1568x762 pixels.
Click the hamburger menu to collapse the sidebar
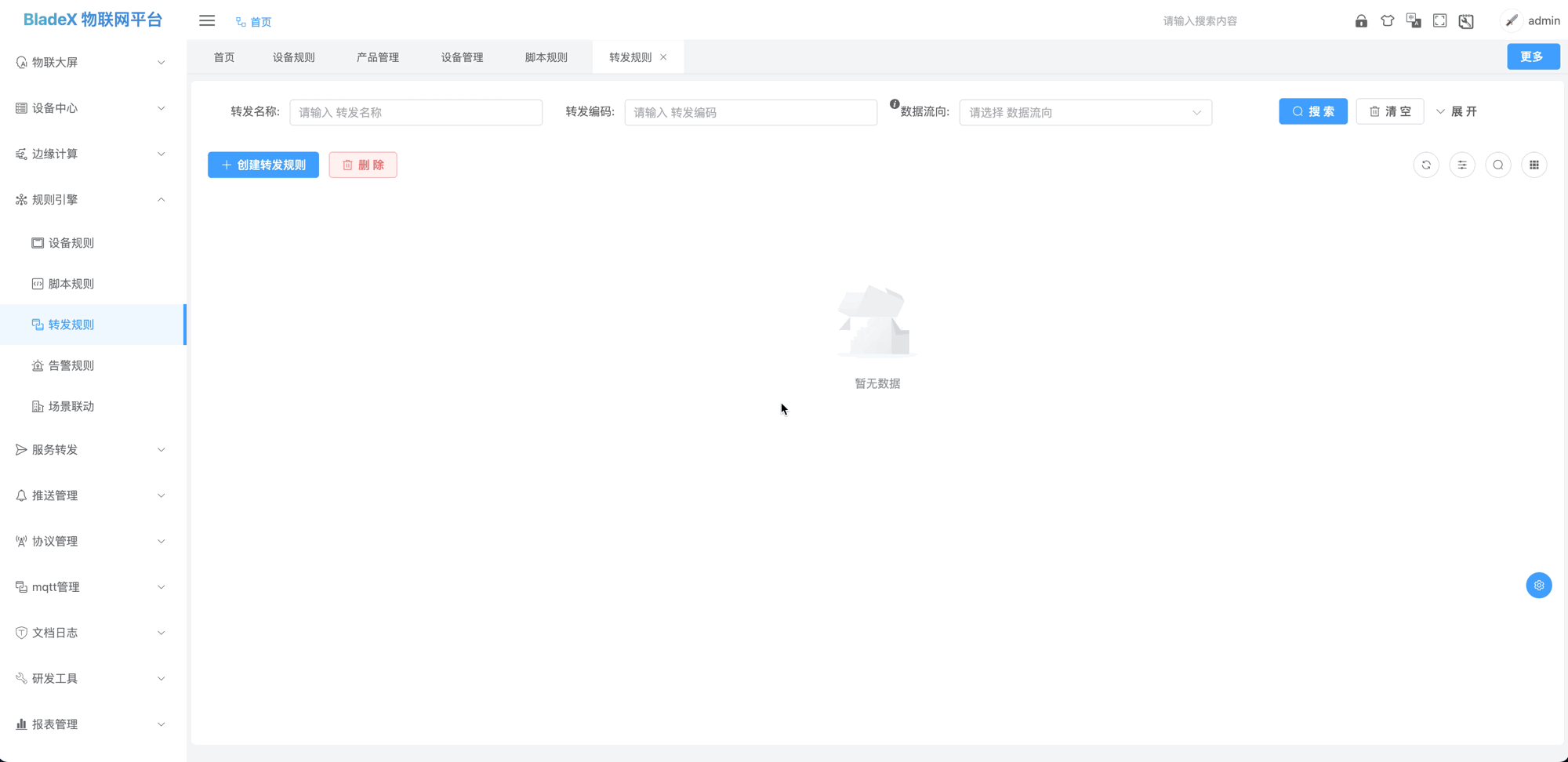(206, 20)
